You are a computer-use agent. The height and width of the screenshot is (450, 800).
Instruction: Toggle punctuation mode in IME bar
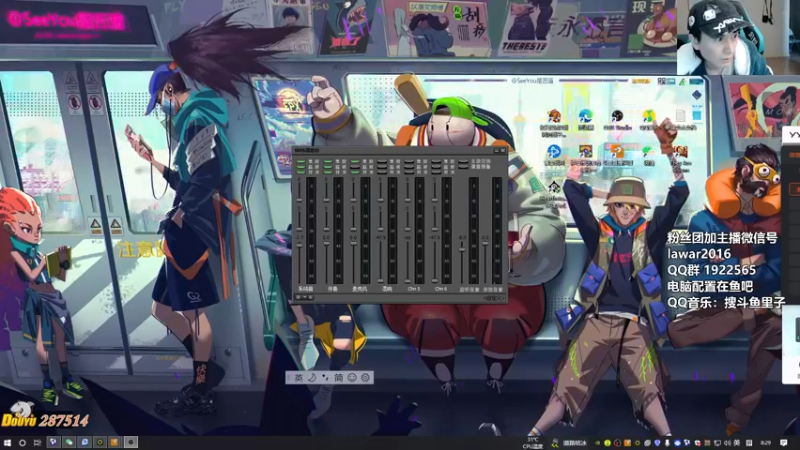[326, 378]
